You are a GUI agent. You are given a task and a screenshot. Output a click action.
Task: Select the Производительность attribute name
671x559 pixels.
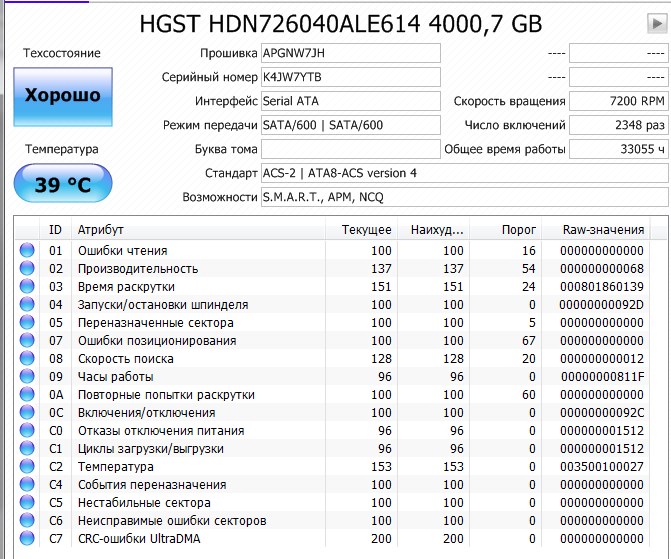138,269
